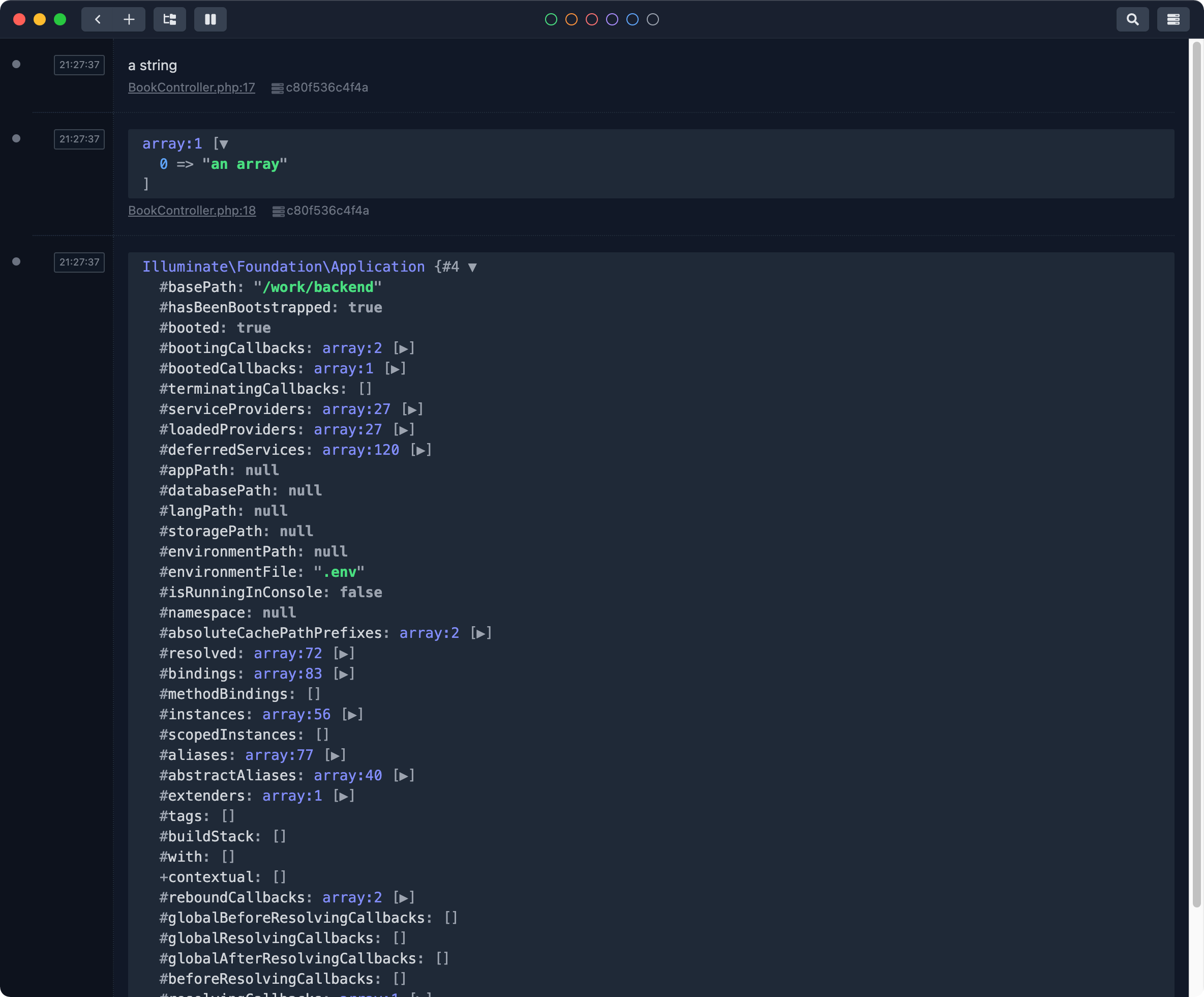Open BookController.php:17 source link
1204x997 pixels.
[x=192, y=87]
